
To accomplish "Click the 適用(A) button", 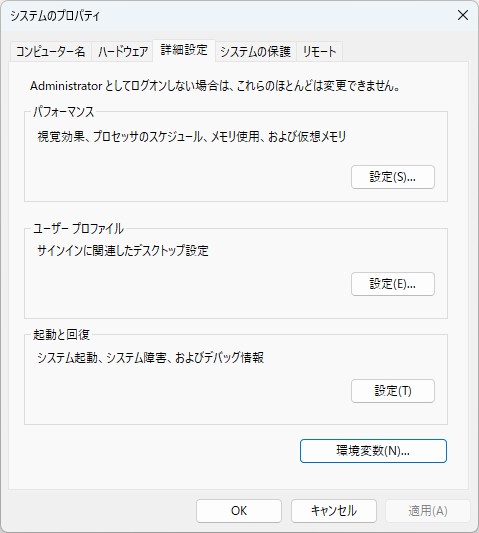I will tap(428, 511).
